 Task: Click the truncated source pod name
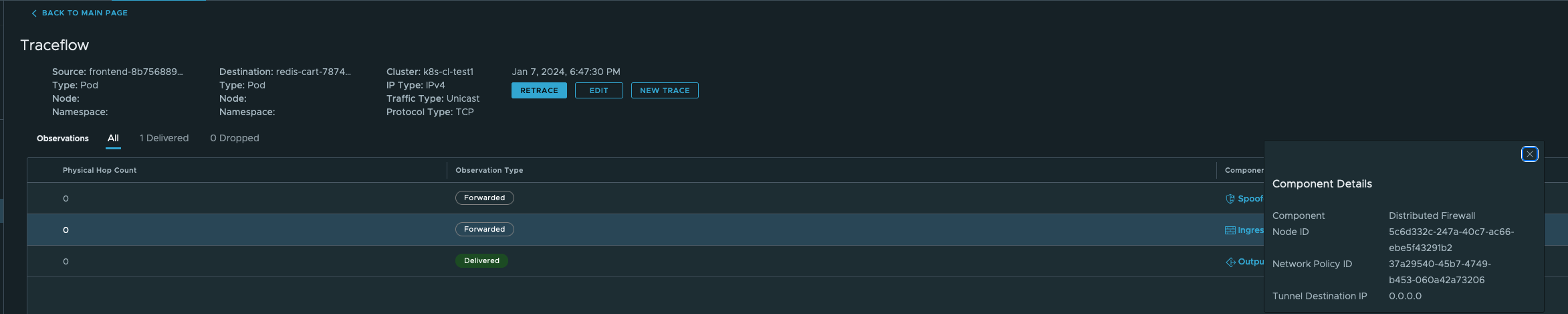(x=136, y=72)
